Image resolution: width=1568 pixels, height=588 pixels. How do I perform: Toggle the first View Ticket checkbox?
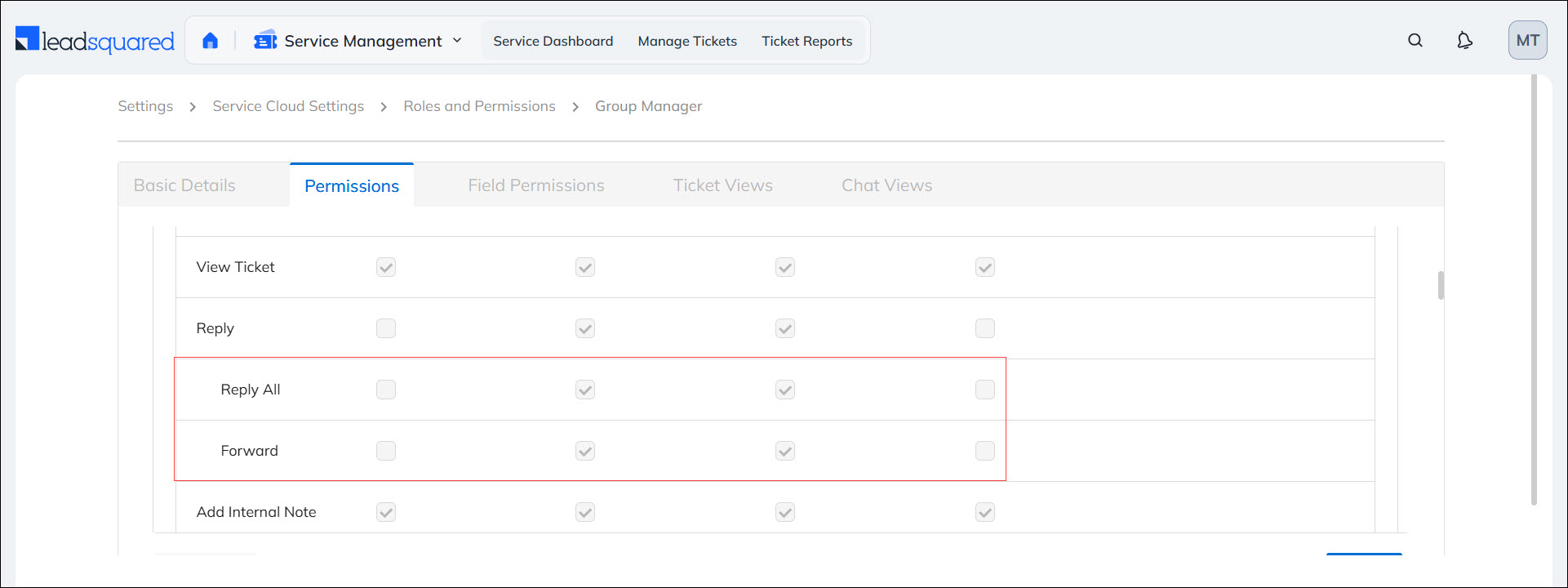[x=386, y=267]
